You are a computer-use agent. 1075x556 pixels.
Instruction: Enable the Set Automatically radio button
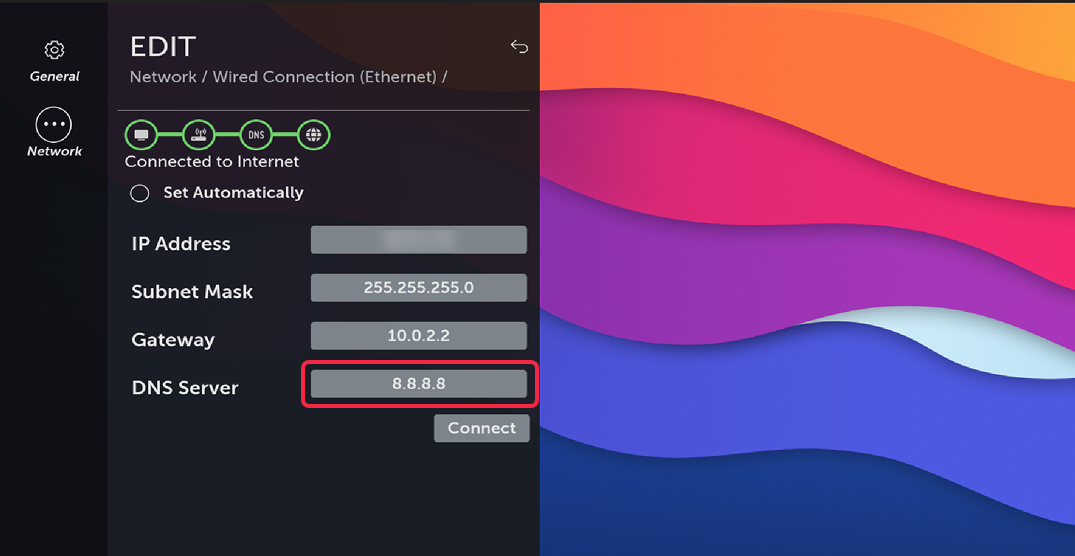click(x=140, y=193)
